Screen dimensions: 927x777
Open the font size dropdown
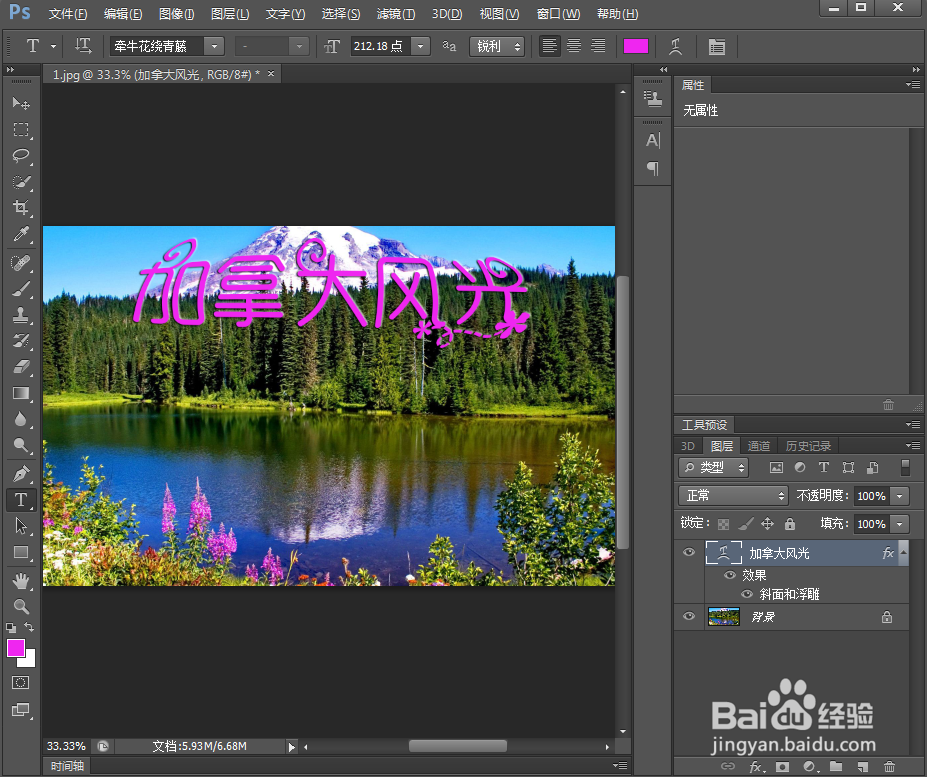click(x=420, y=46)
